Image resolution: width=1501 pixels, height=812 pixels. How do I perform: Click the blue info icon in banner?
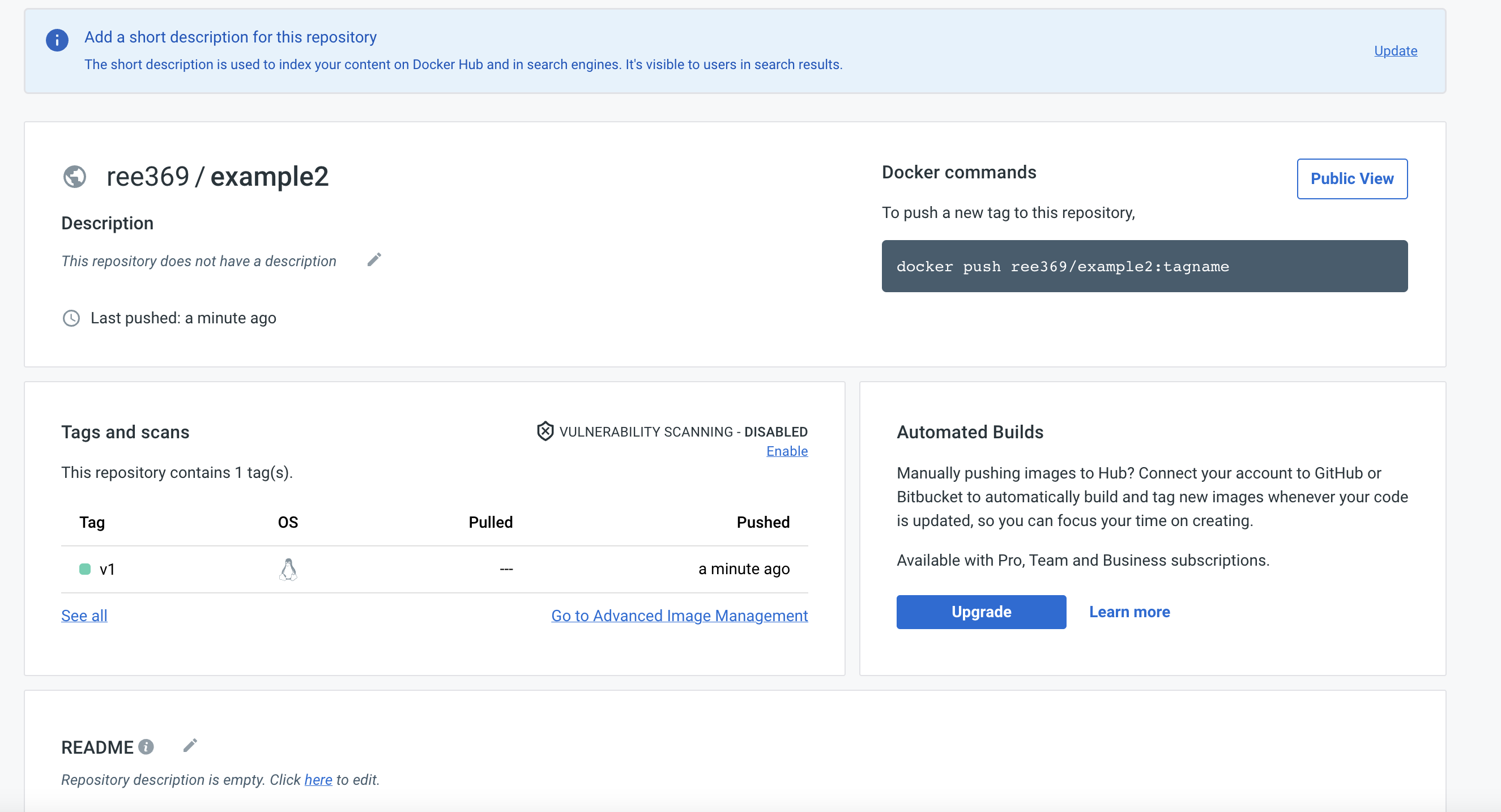tap(57, 40)
